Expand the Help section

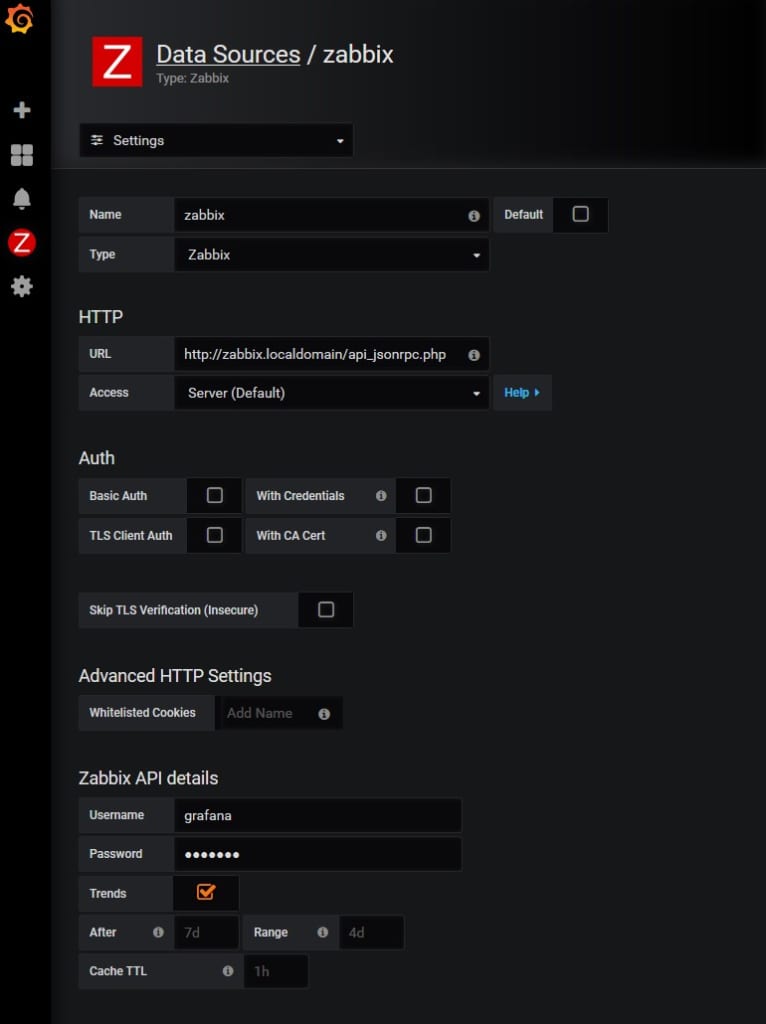(x=522, y=392)
